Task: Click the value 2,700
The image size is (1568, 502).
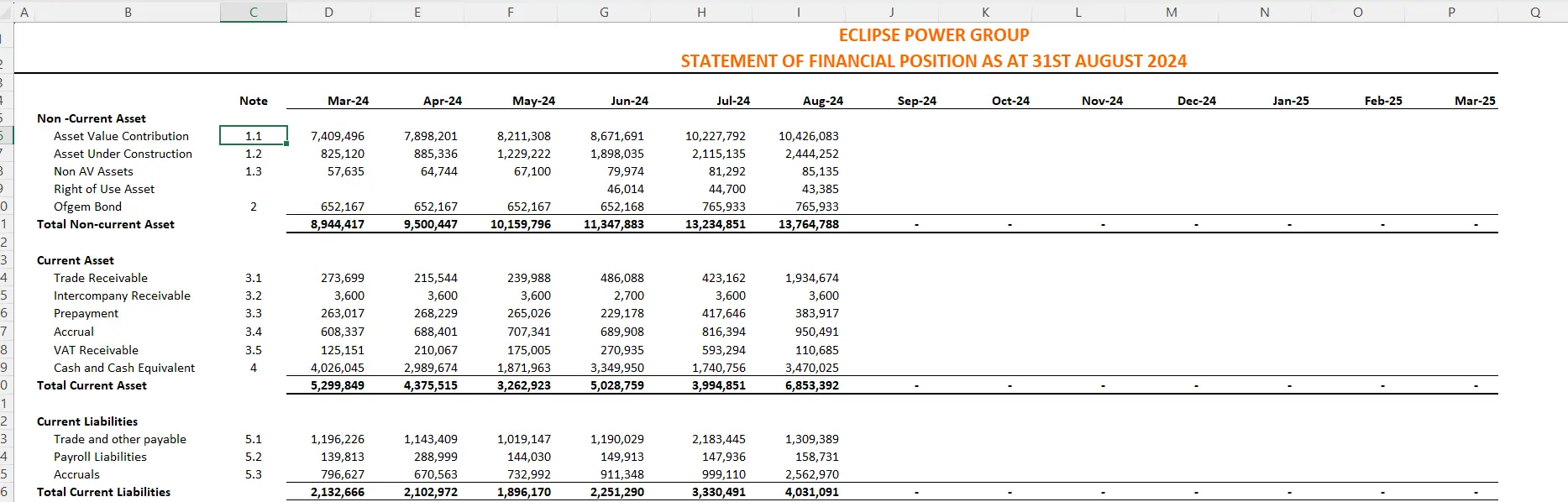Action: 629,295
